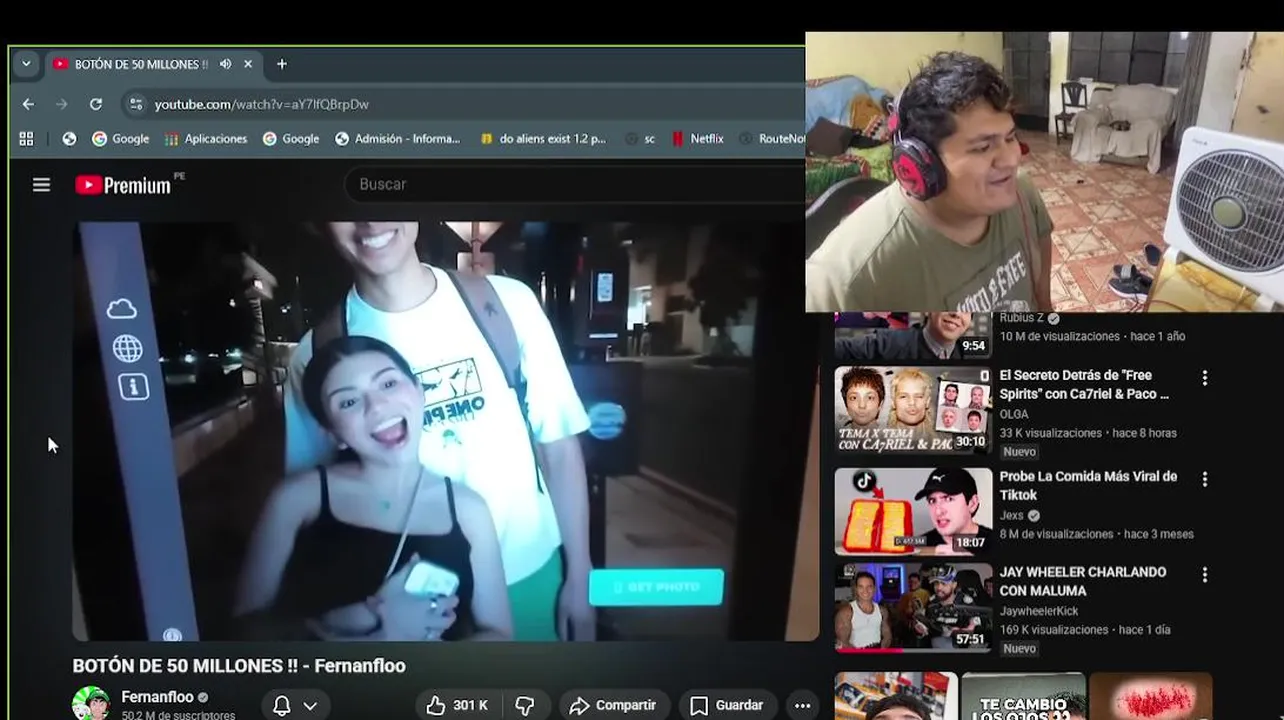Open options menu for Free Spirits video
Viewport: 1284px width, 720px height.
[1204, 378]
